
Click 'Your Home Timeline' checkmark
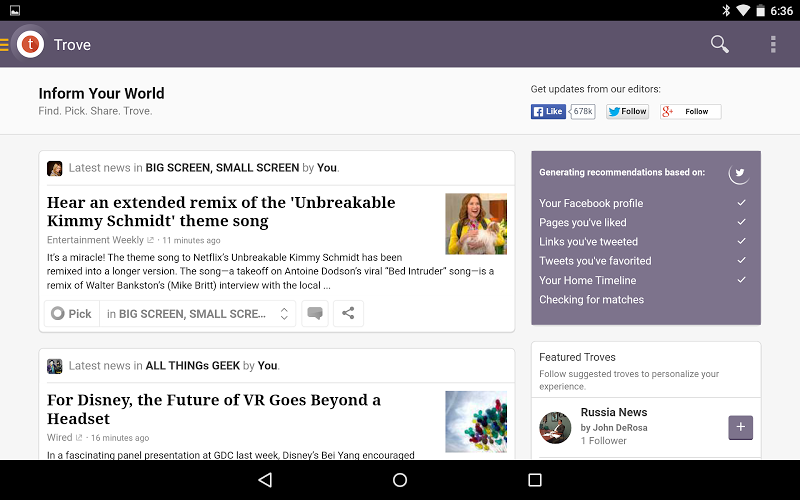(741, 280)
